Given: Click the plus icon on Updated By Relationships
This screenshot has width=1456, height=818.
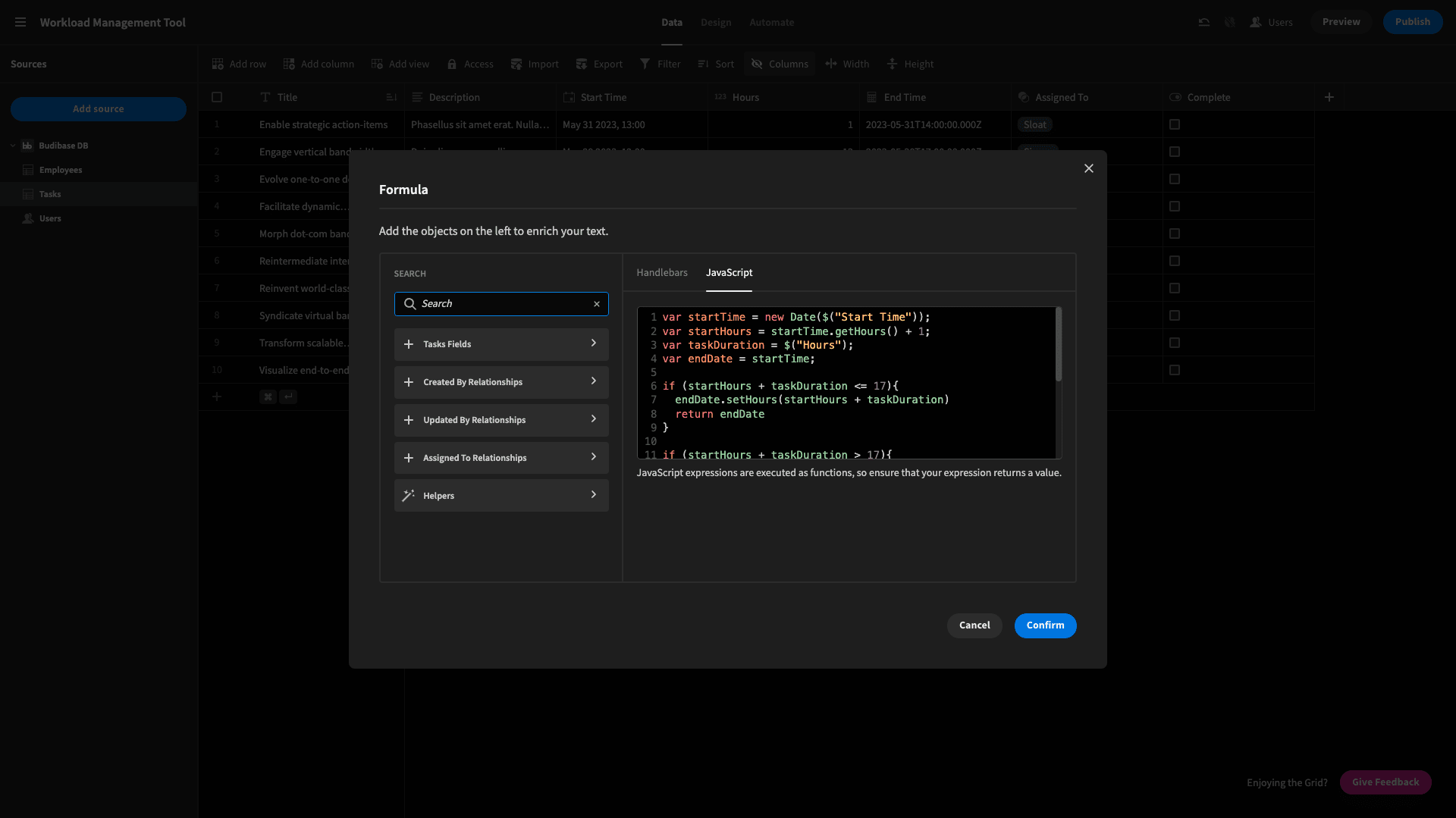Looking at the screenshot, I should pyautogui.click(x=409, y=420).
